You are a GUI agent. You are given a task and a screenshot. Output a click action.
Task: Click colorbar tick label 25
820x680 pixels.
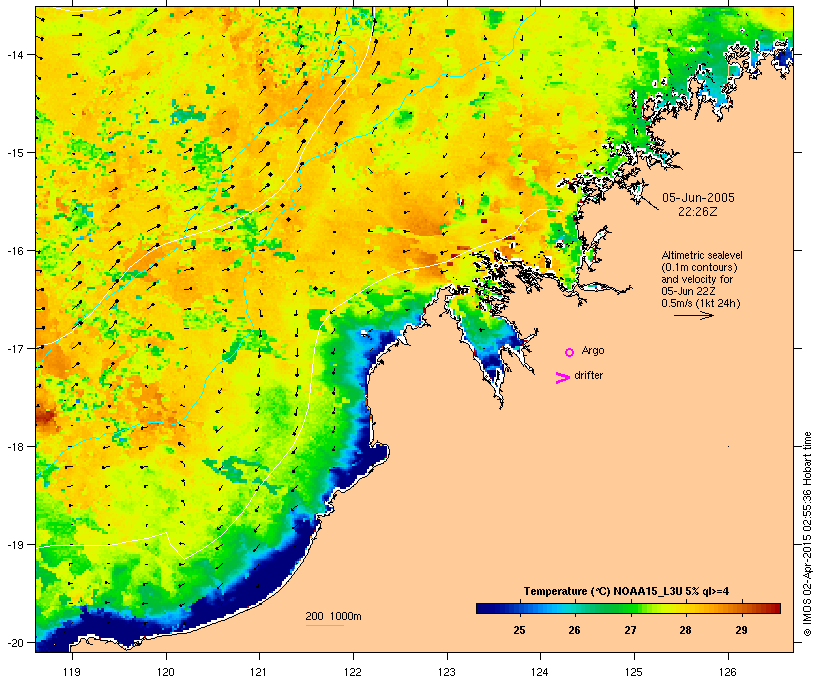click(519, 630)
